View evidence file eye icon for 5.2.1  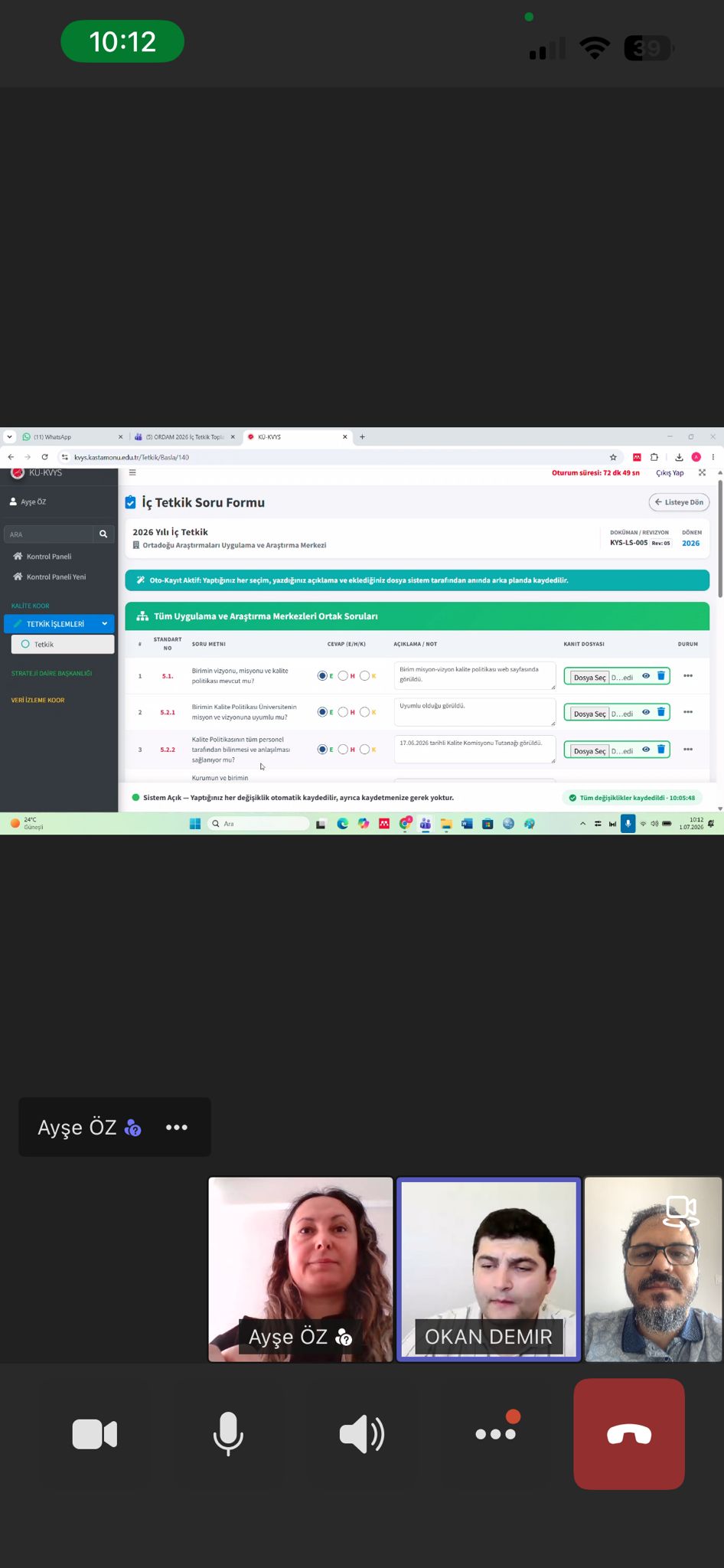[x=646, y=712]
